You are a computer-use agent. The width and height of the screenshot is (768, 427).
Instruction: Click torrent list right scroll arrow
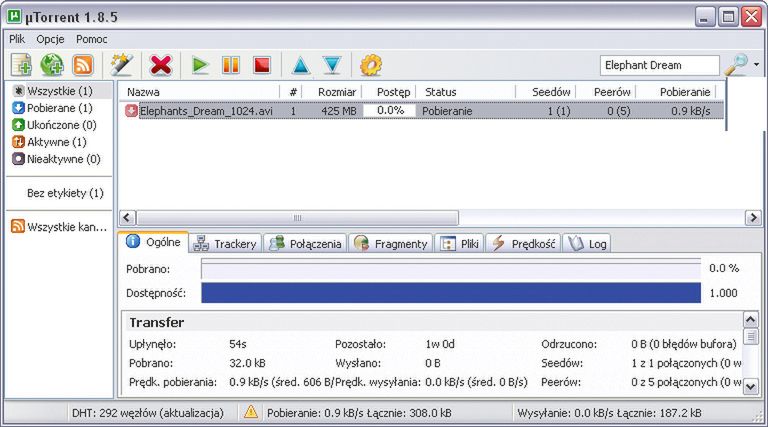(752, 217)
